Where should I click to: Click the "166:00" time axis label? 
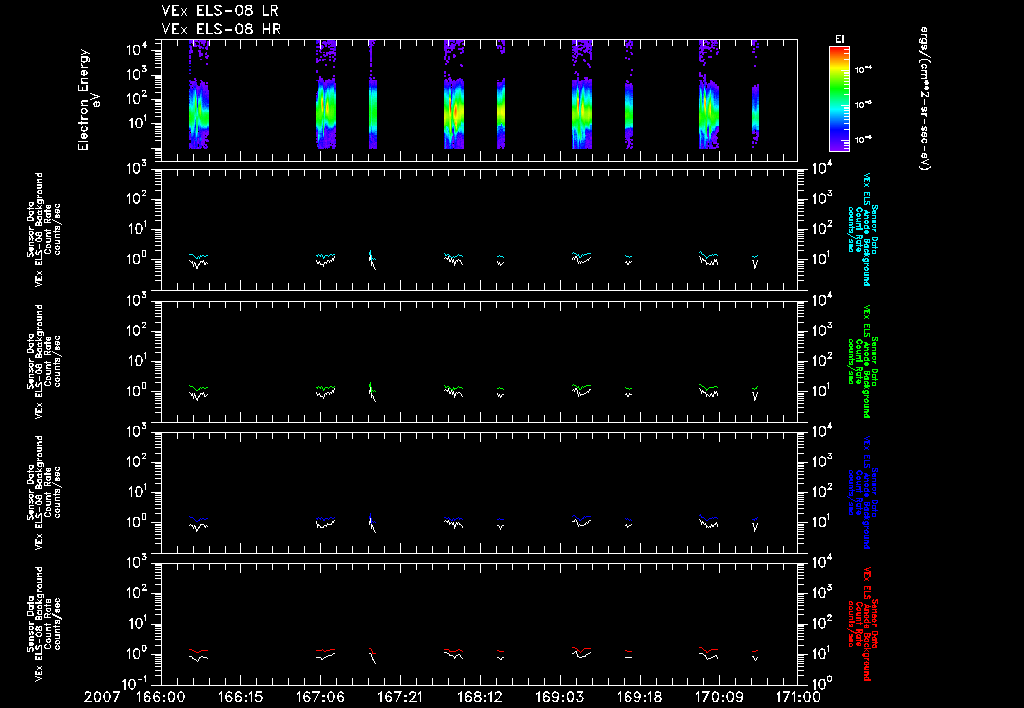(x=161, y=697)
